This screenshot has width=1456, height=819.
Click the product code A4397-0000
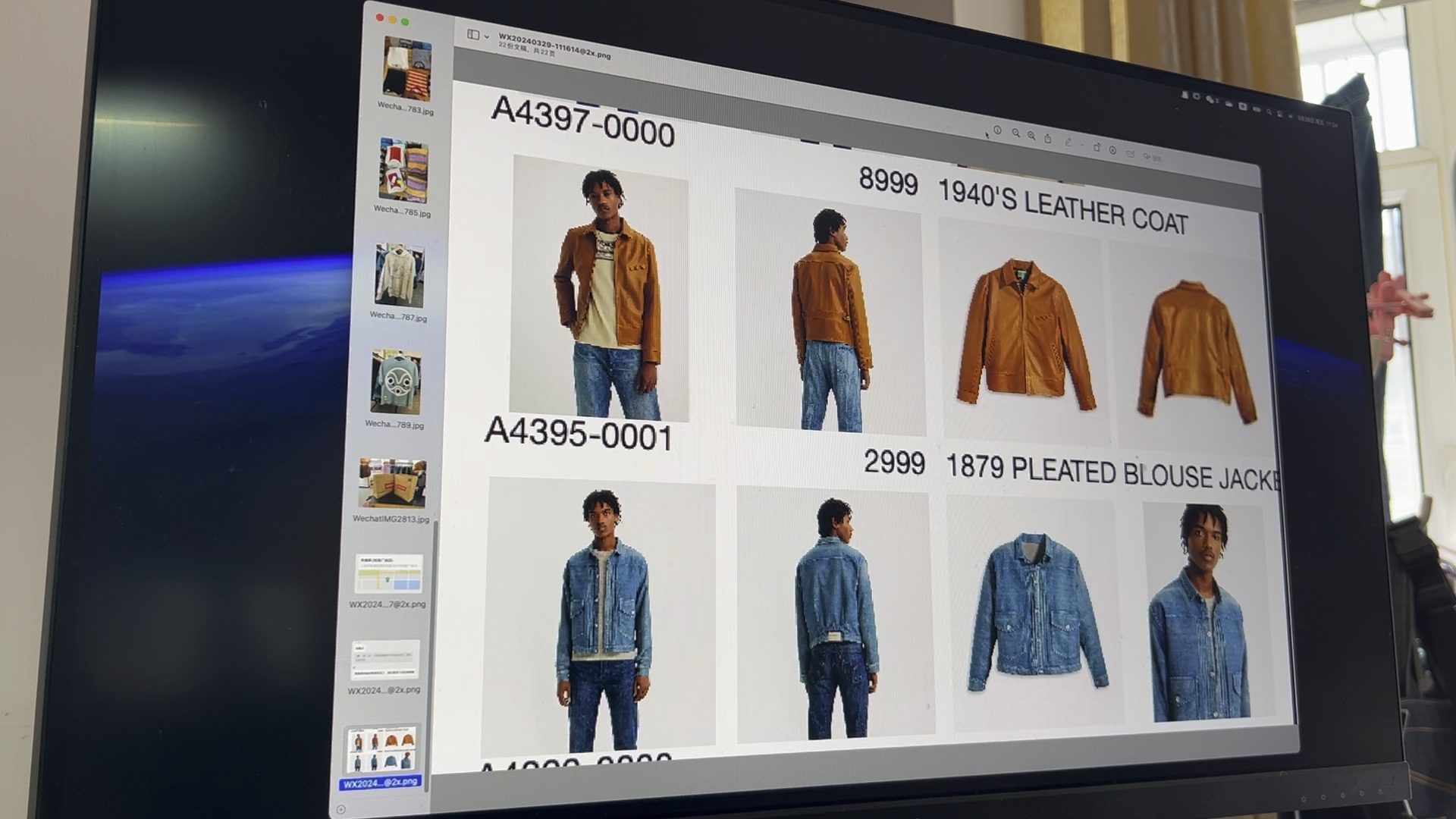(x=582, y=122)
